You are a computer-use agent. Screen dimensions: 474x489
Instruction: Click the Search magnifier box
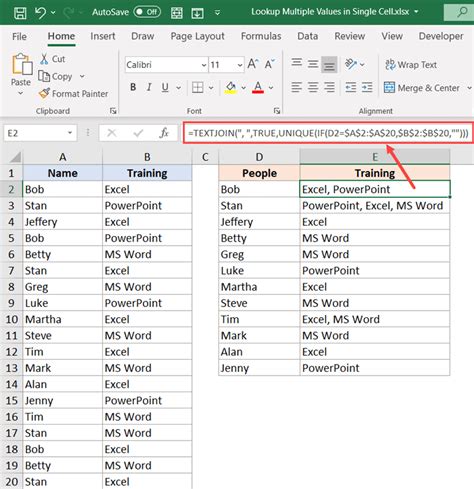[460, 12]
